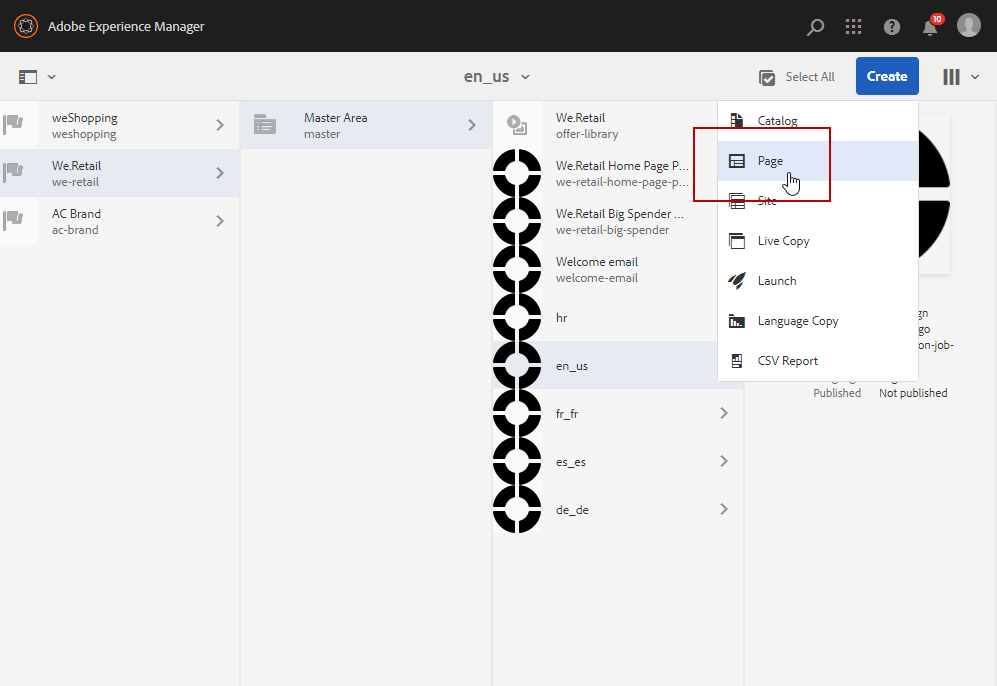997x686 pixels.
Task: Click the AC Brand flag icon
Action: [x=13, y=221]
